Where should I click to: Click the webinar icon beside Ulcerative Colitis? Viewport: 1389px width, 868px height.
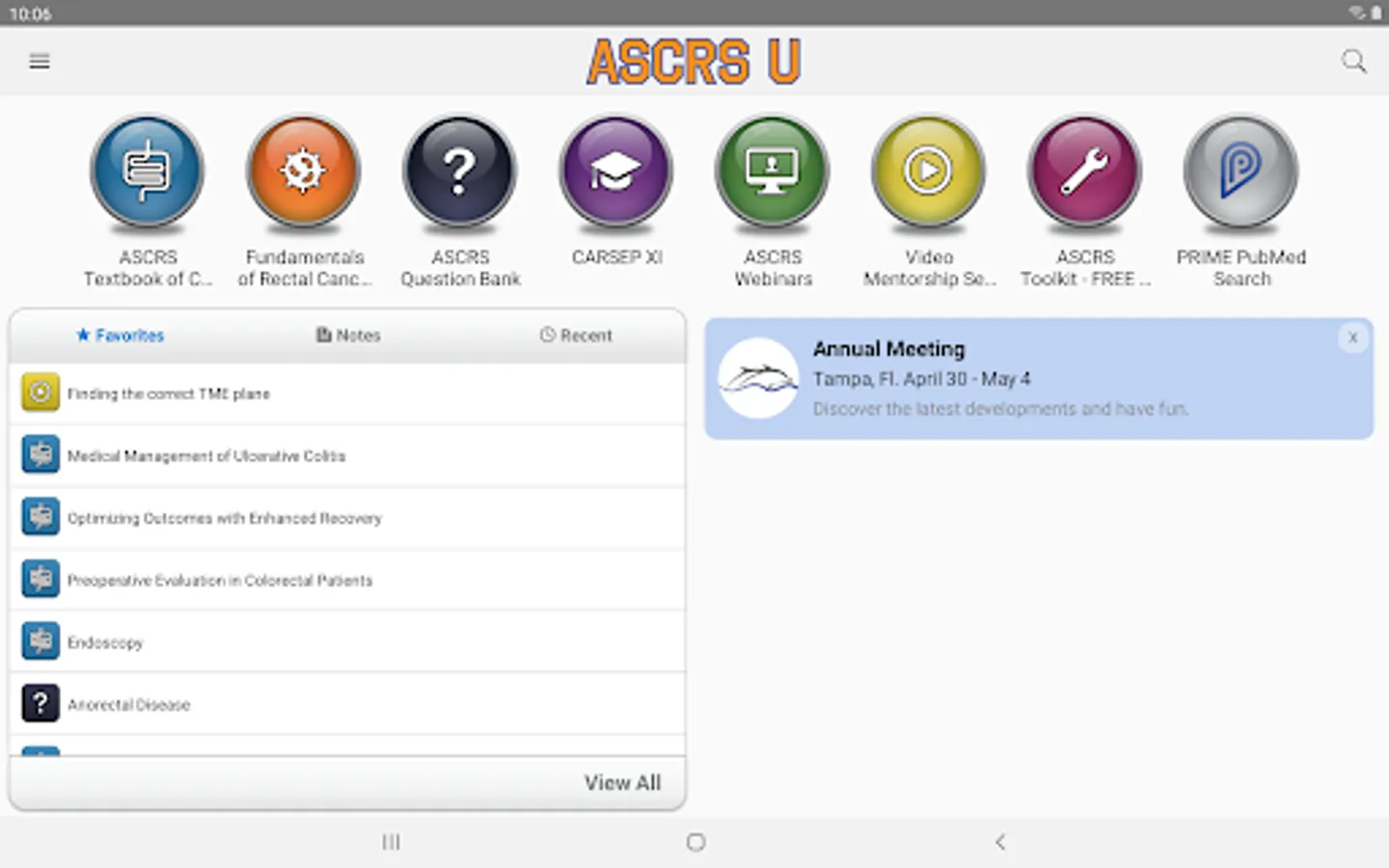click(x=41, y=454)
